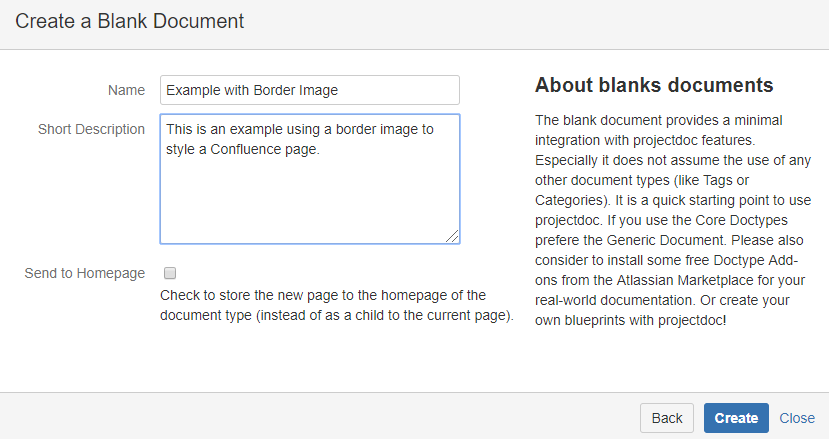Click inside the Short Description text area
The height and width of the screenshot is (439, 829).
point(309,178)
